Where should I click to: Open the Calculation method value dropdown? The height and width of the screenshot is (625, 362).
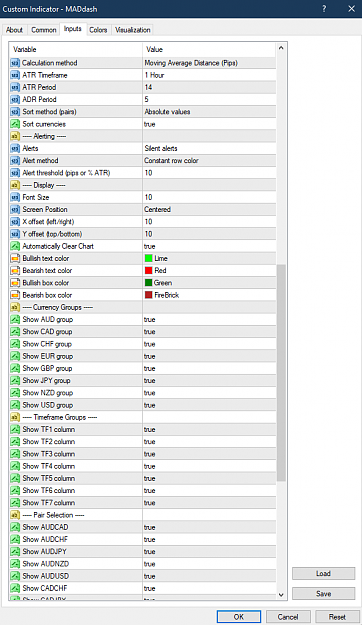(x=209, y=63)
